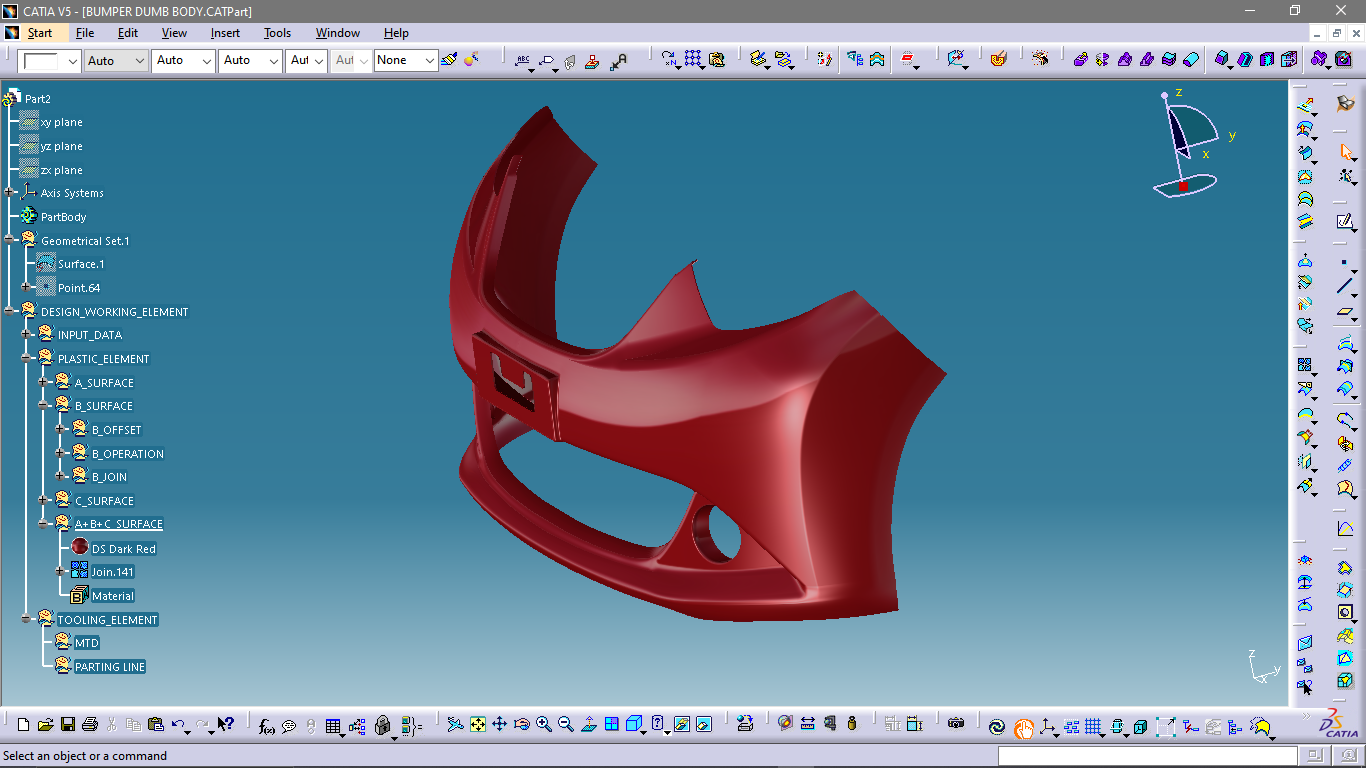
Task: Expand the B_OFFSET tree node
Action: [x=61, y=429]
